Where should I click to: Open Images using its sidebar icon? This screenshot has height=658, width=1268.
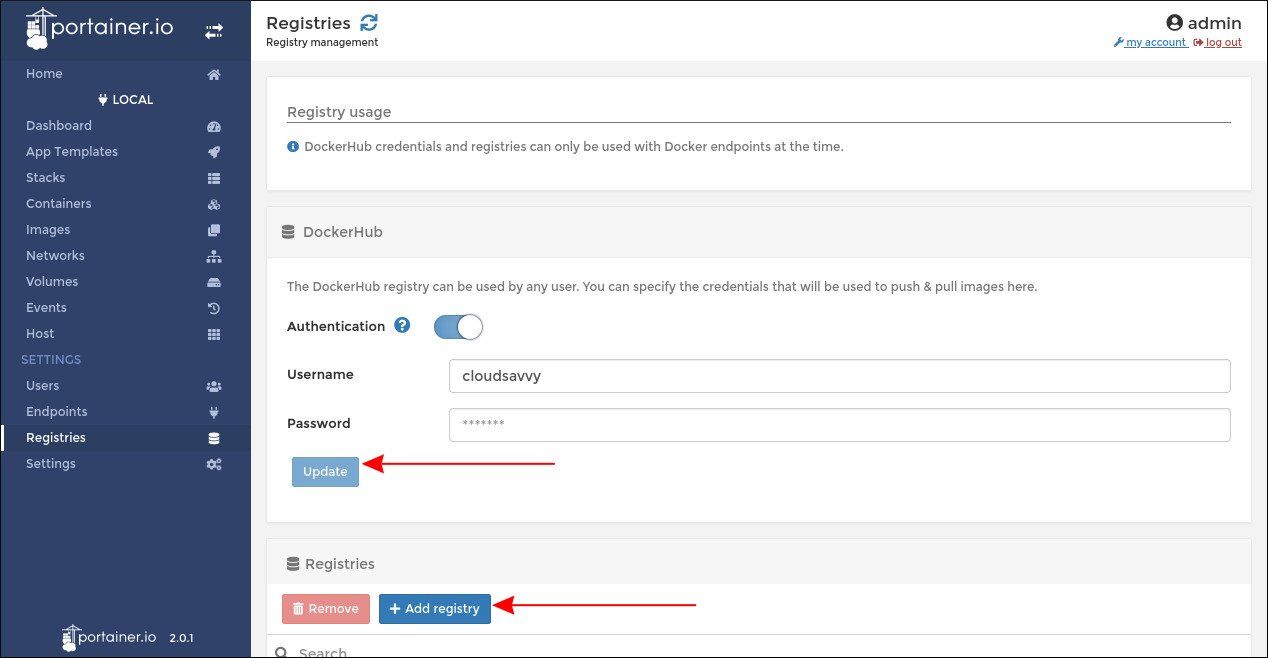point(214,229)
